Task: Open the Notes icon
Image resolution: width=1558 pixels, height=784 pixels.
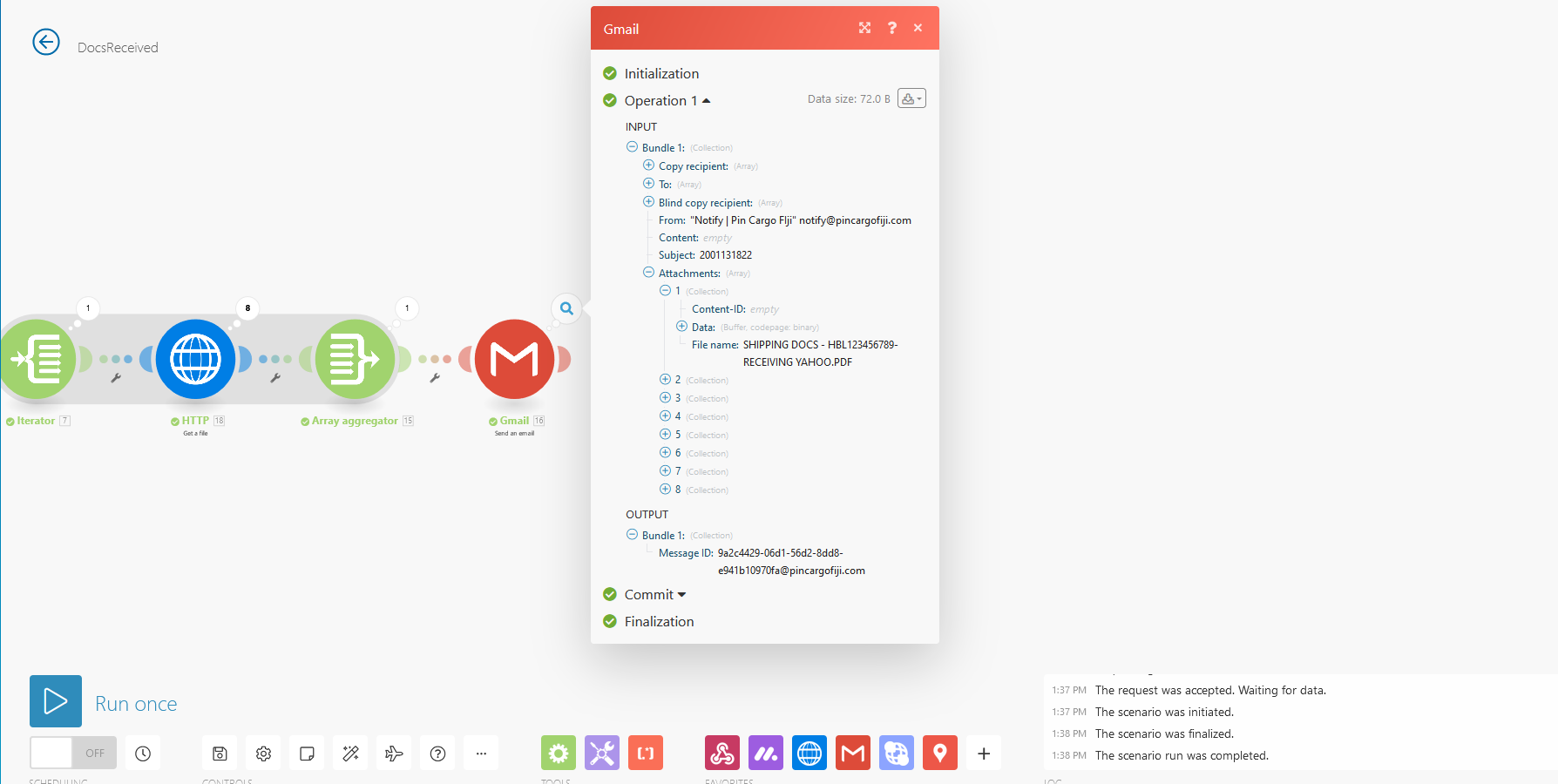Action: pos(307,754)
